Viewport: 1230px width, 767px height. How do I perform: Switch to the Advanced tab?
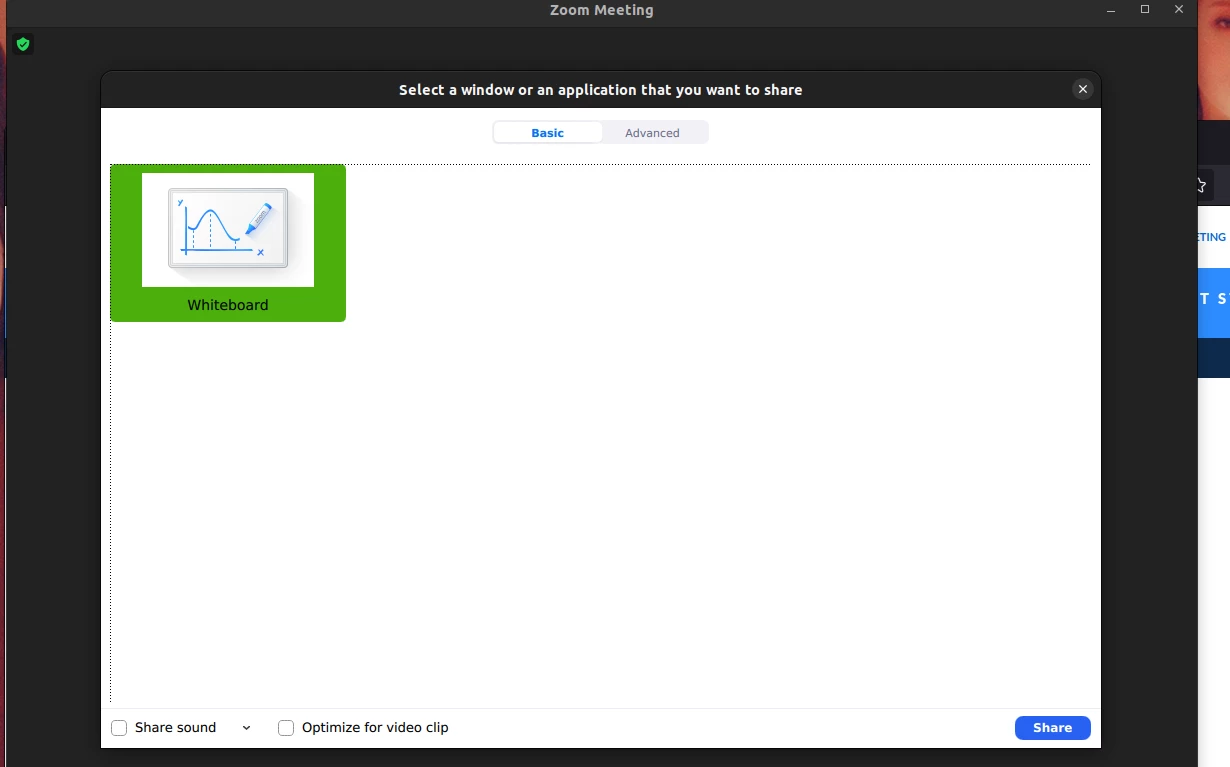click(652, 133)
